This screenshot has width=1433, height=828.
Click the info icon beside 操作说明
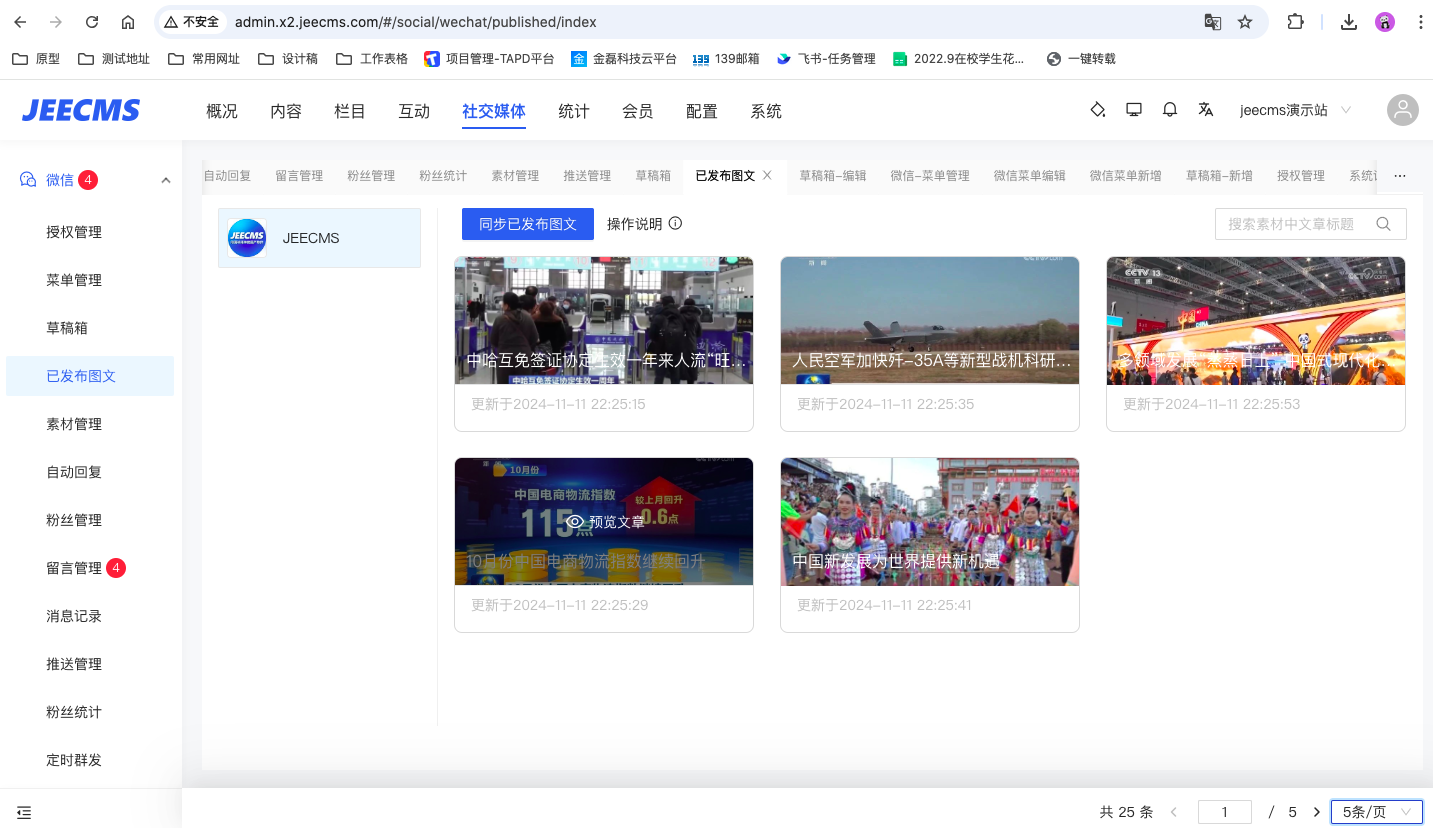point(675,223)
